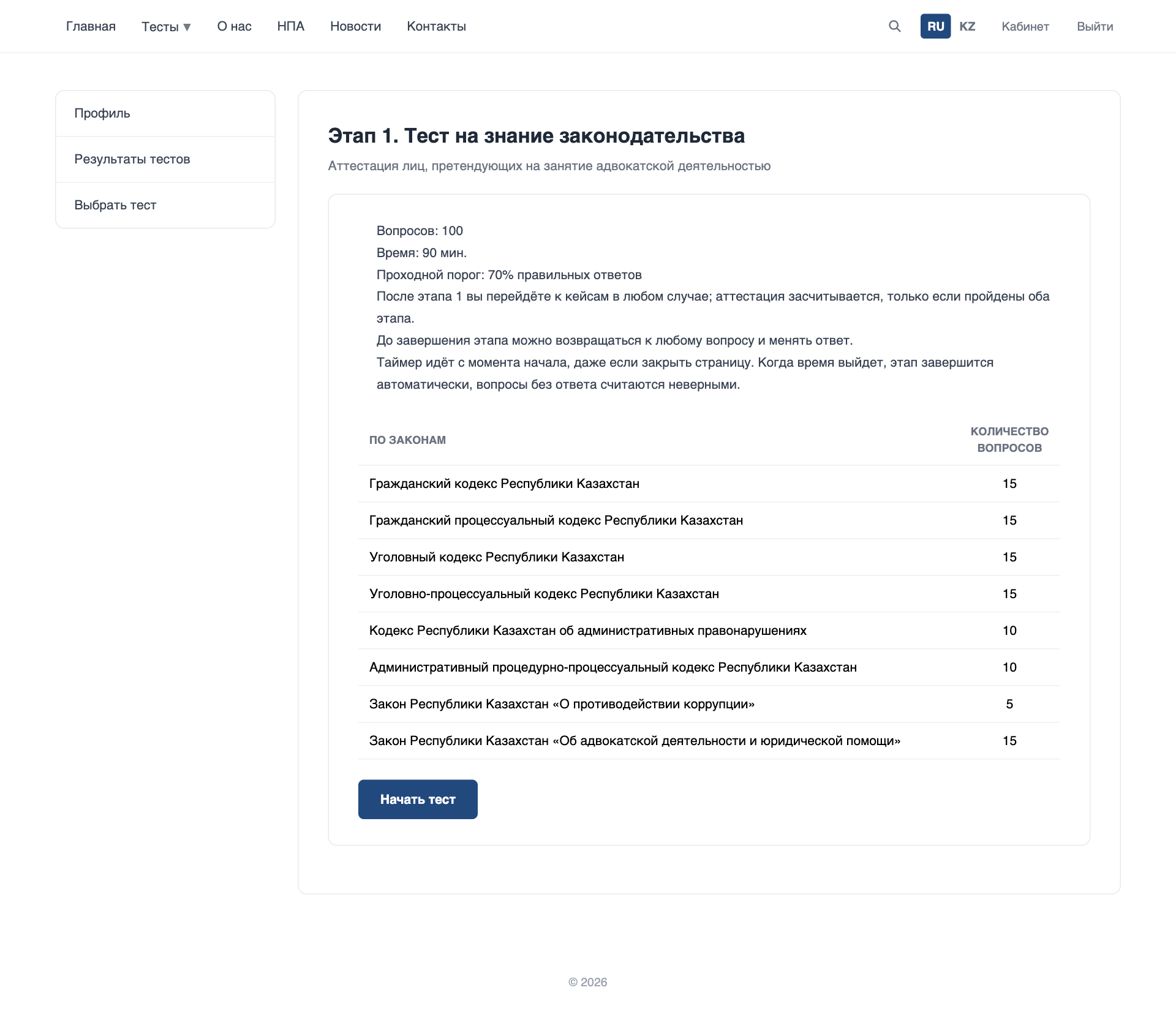Viewport: 1176px width, 1012px height.
Task: Select Выбрать тест in sidebar
Action: pyautogui.click(x=165, y=205)
